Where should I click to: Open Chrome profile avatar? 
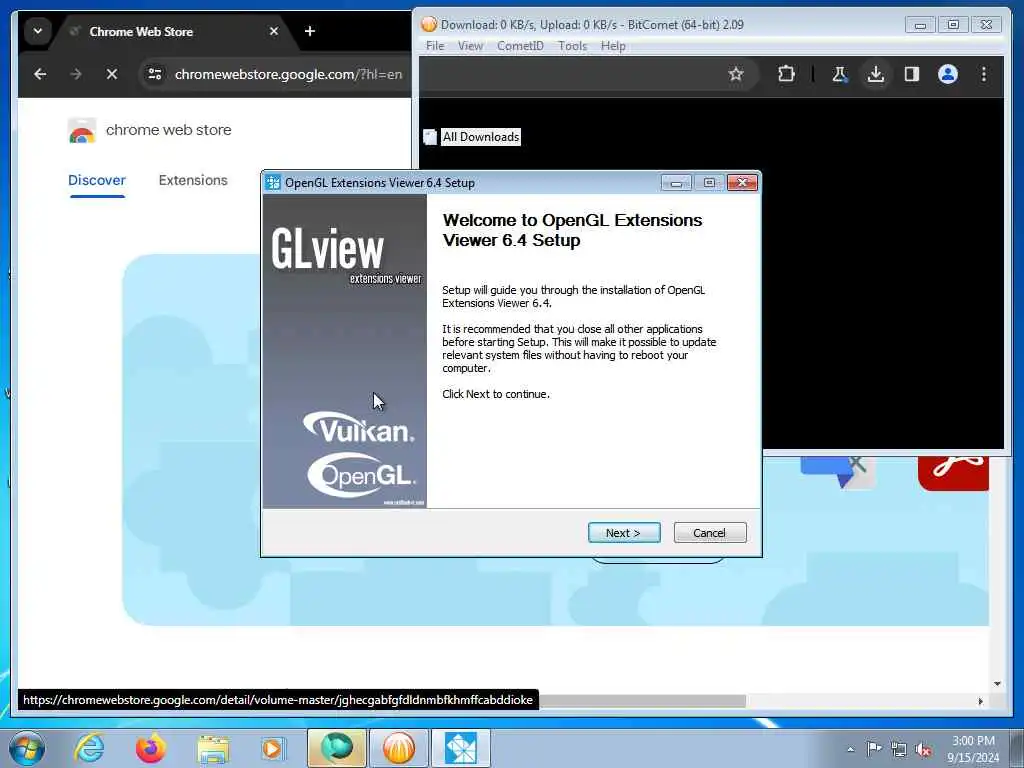948,74
